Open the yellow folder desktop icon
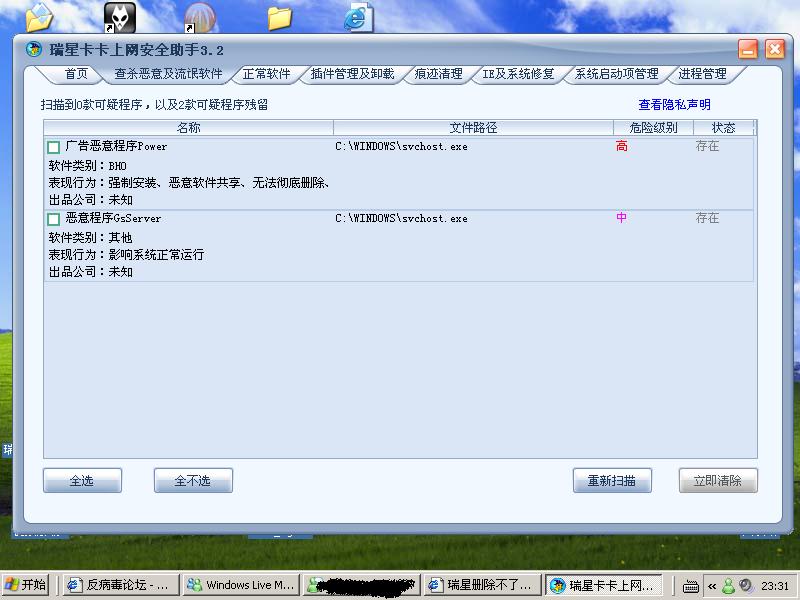This screenshot has width=800, height=600. (280, 18)
